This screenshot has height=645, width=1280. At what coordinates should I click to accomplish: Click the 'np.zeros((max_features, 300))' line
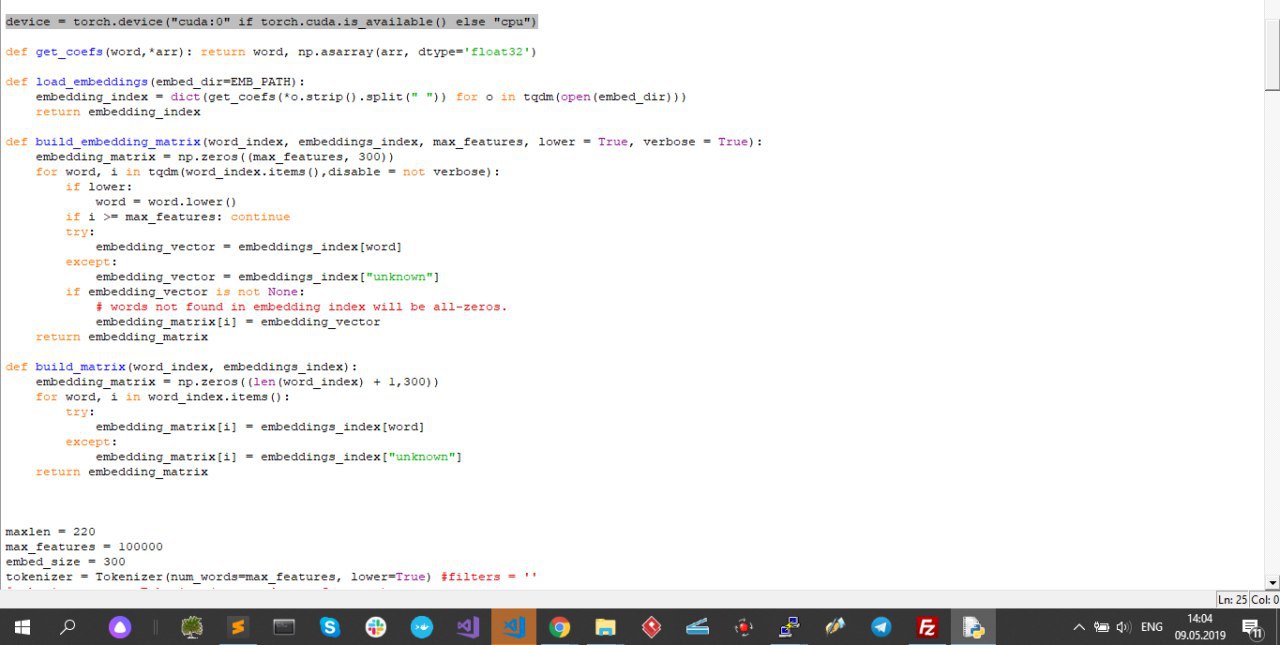pos(215,156)
